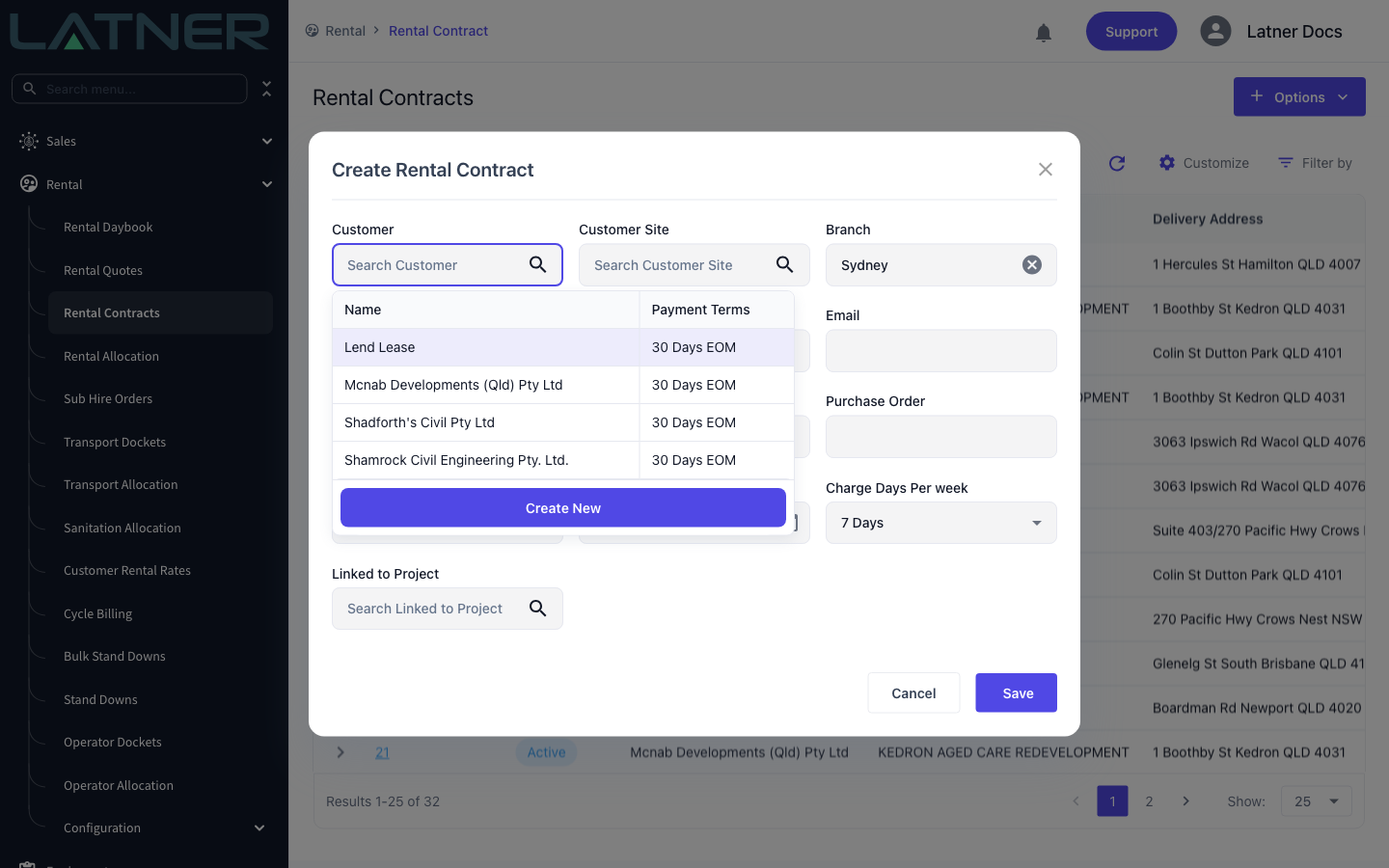Click the Support button
1389x868 pixels.
(1131, 31)
